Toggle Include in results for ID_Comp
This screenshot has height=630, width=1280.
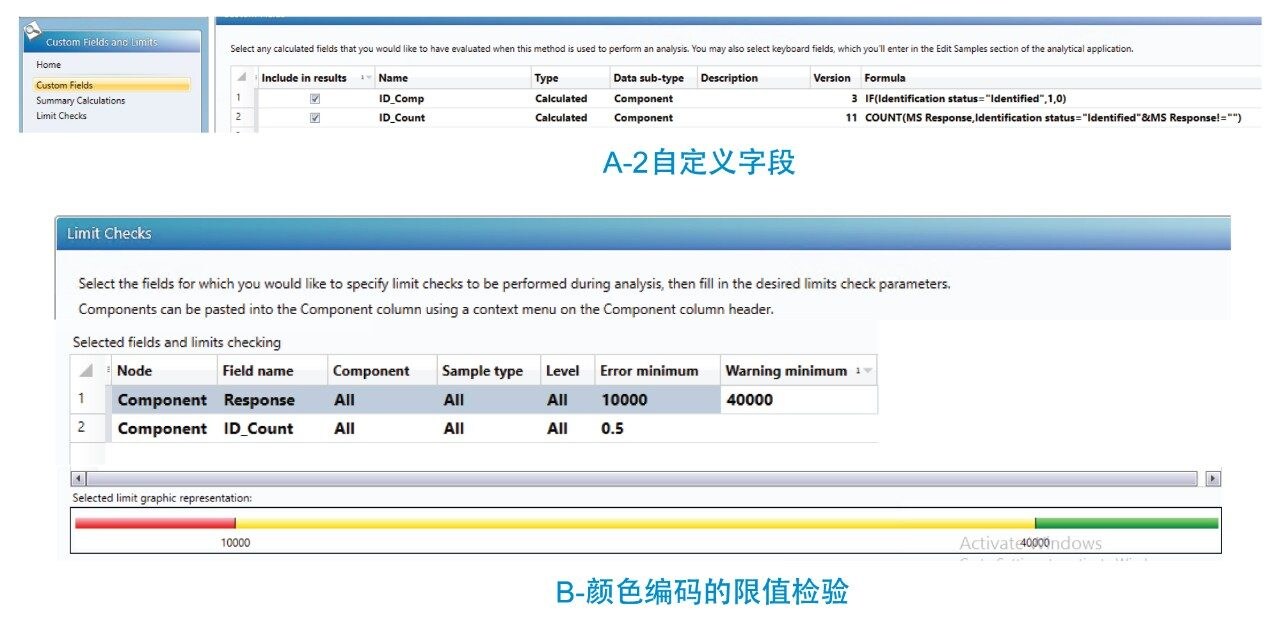click(x=315, y=99)
